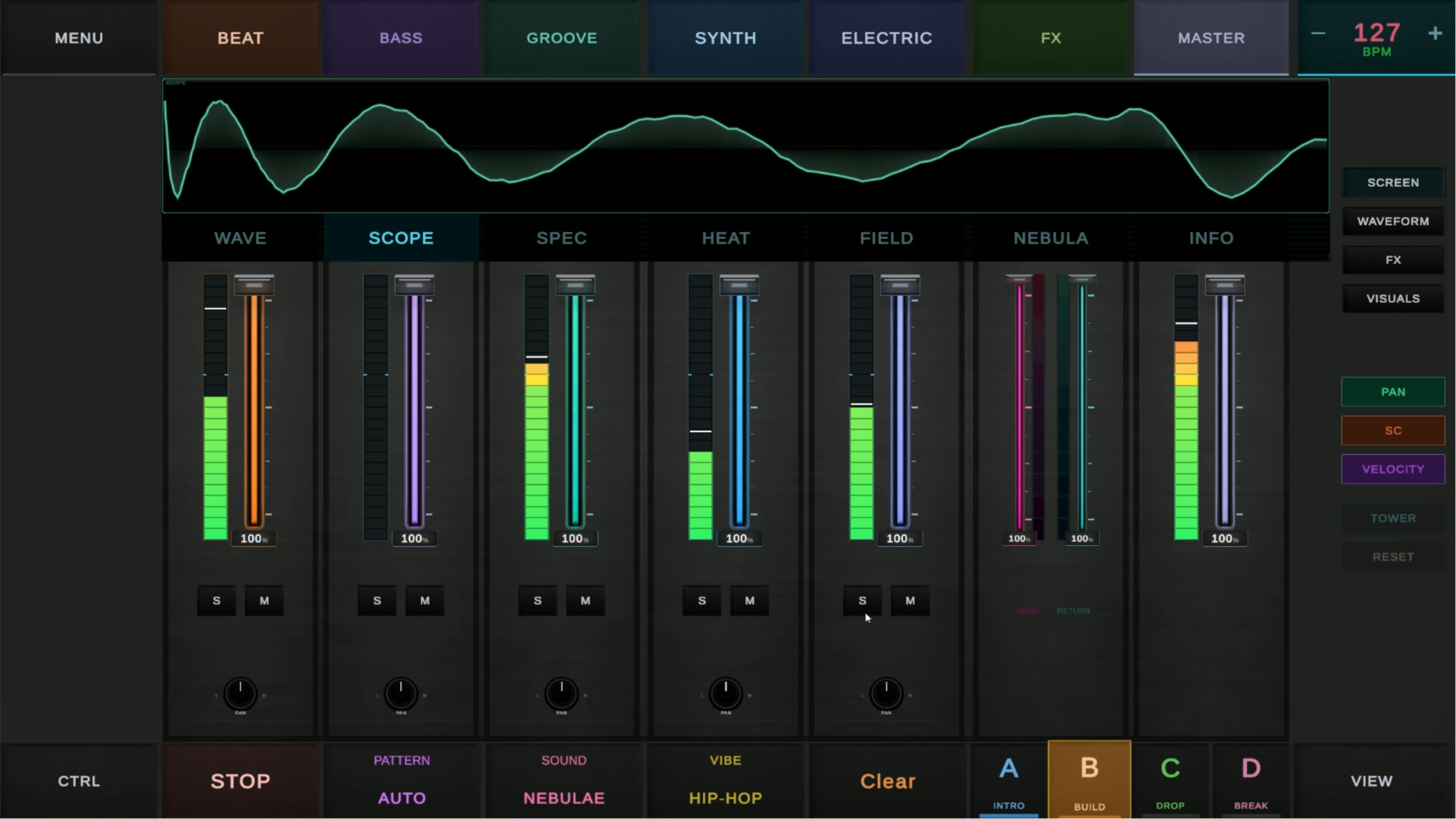Open the MENU button
This screenshot has height=819, width=1456.
tap(79, 38)
